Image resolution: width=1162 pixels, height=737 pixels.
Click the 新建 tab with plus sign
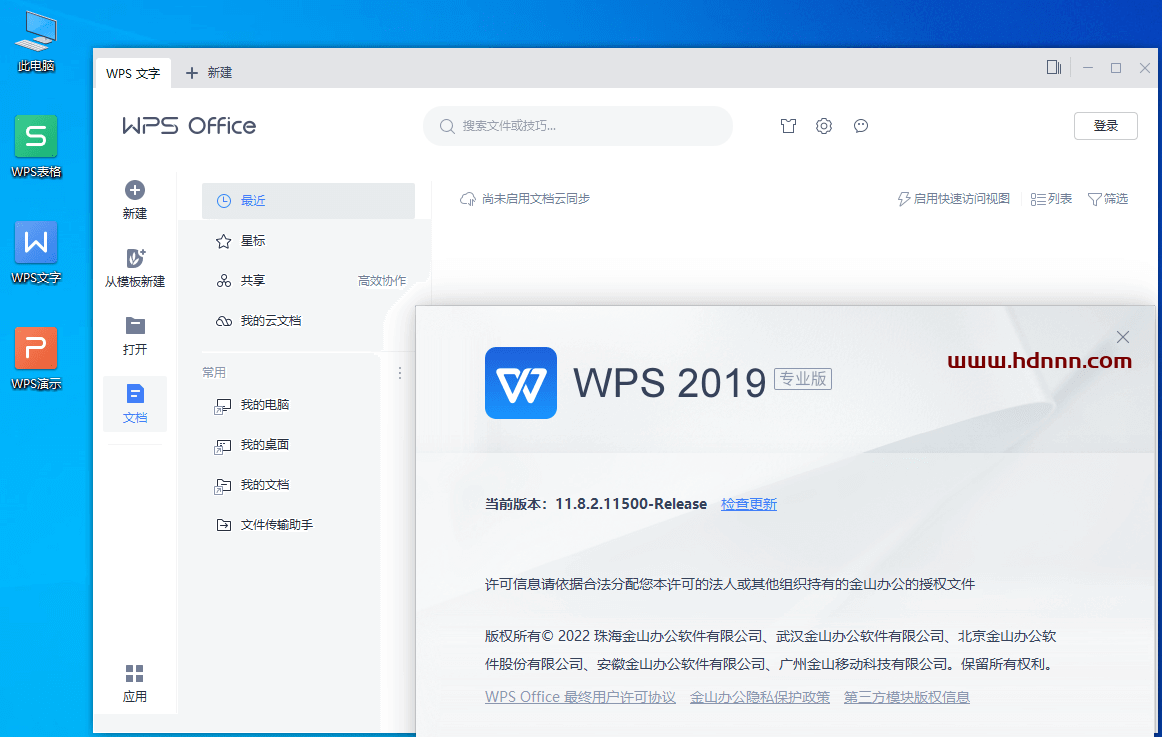210,73
